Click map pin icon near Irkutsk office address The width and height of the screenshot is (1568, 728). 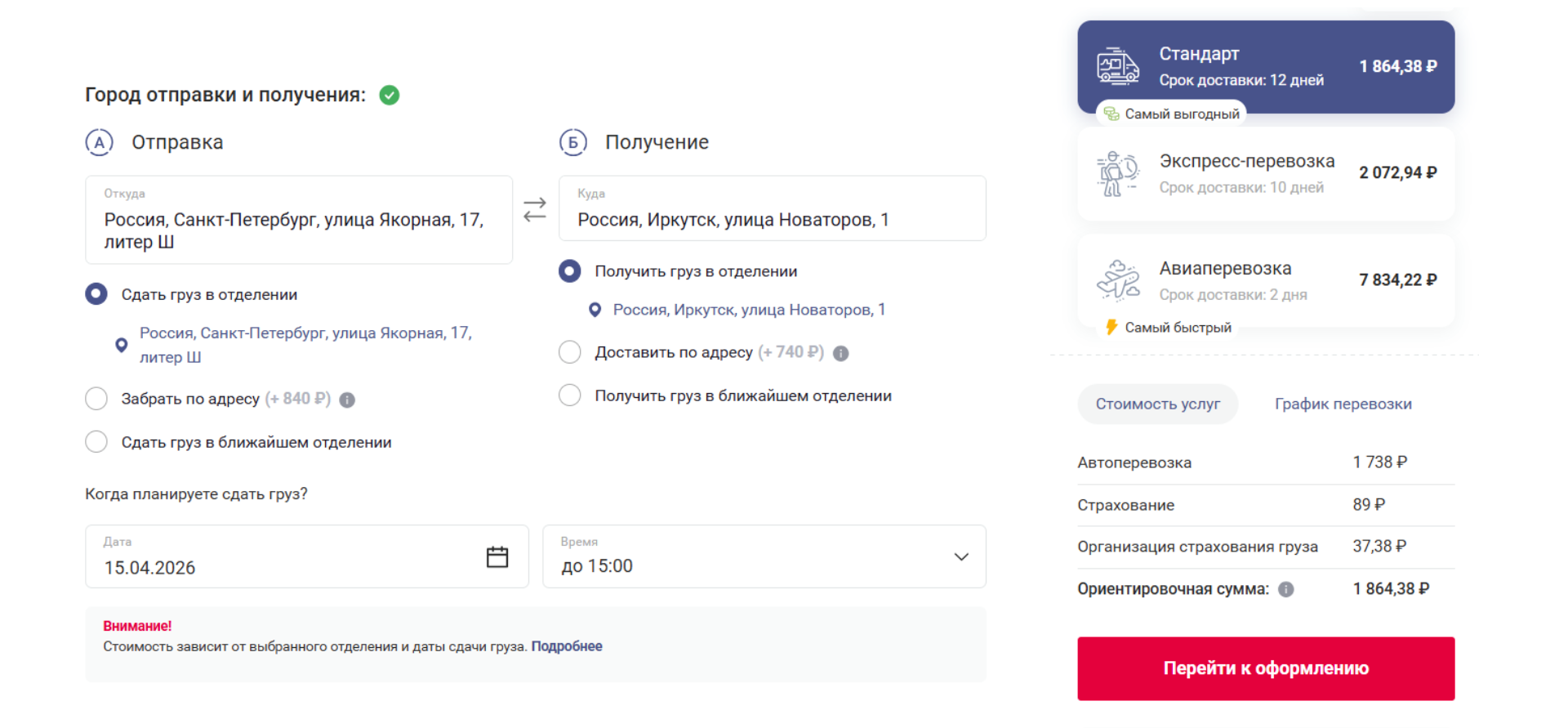pyautogui.click(x=595, y=310)
